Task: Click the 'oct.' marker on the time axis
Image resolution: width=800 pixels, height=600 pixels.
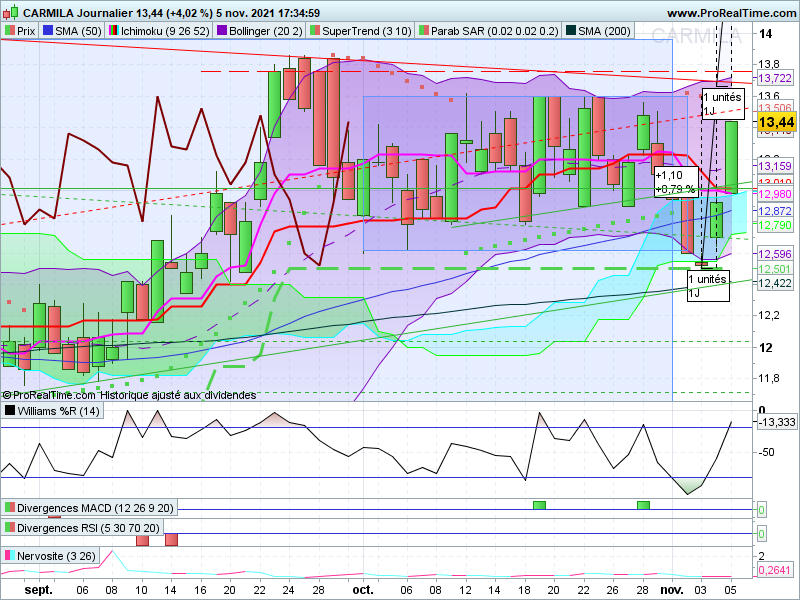Action: 363,590
